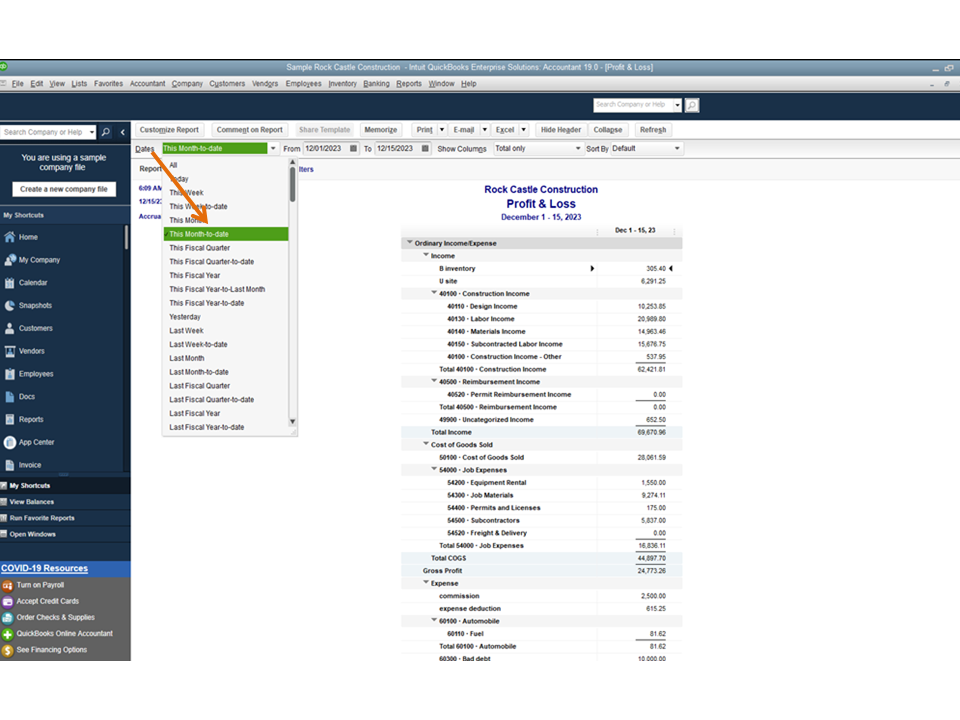Open Vendors center icon
This screenshot has height=720, width=960.
pyautogui.click(x=10, y=351)
